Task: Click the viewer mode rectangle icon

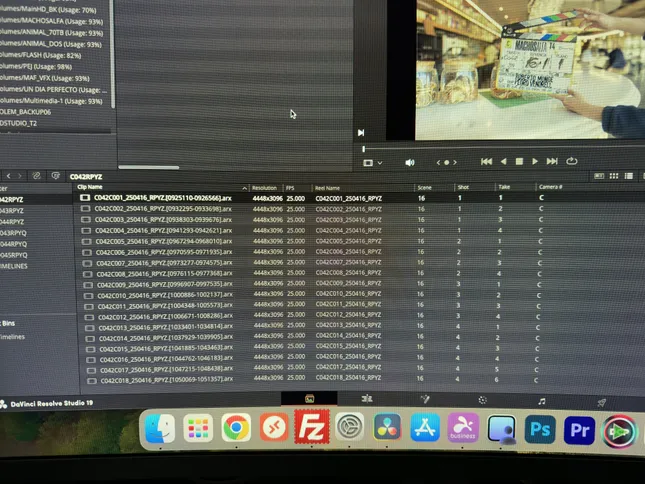Action: coord(368,163)
